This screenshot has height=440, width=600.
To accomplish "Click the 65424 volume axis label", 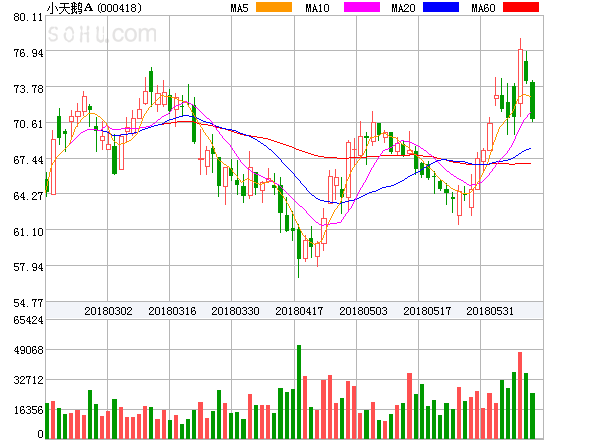I will pyautogui.click(x=28, y=320).
